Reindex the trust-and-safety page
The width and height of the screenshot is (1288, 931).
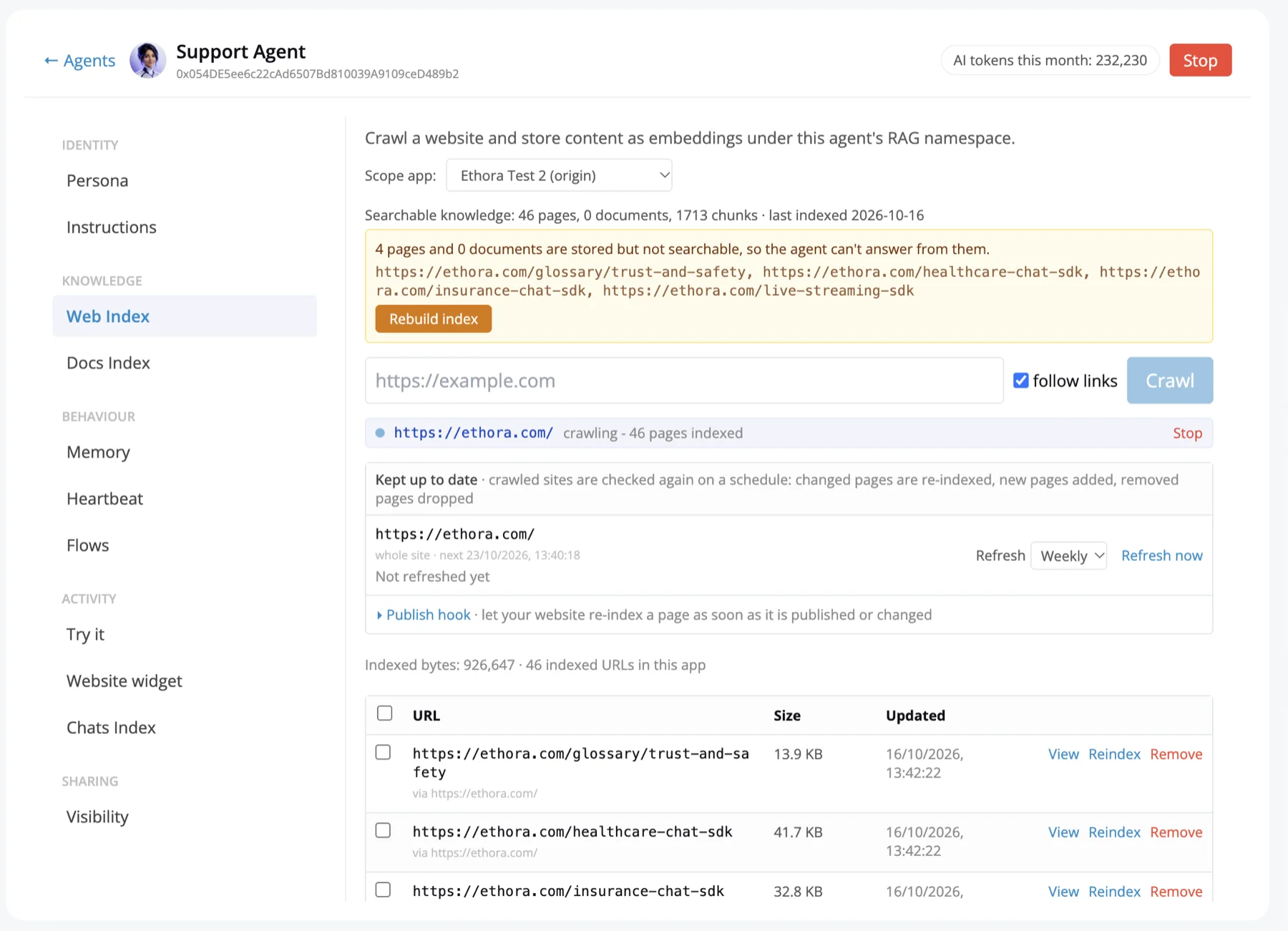pyautogui.click(x=1114, y=754)
